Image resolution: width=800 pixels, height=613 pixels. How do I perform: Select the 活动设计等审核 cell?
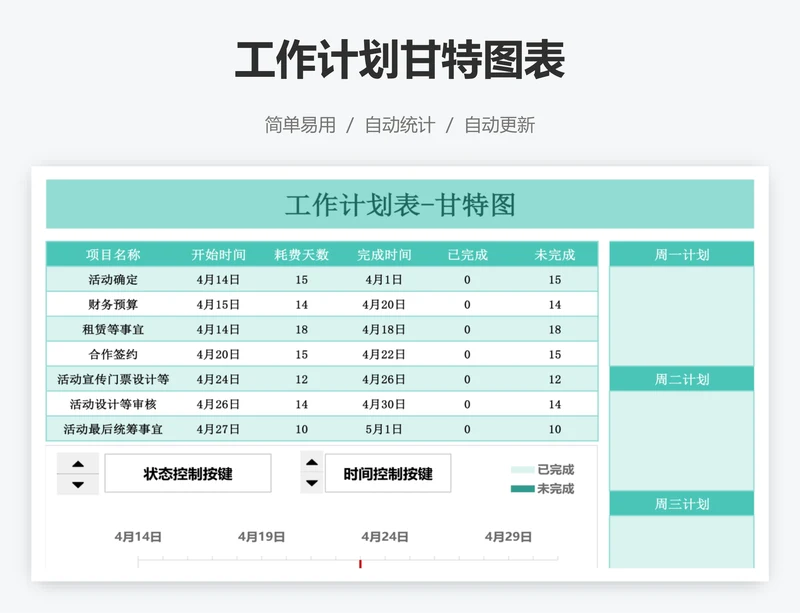point(113,404)
